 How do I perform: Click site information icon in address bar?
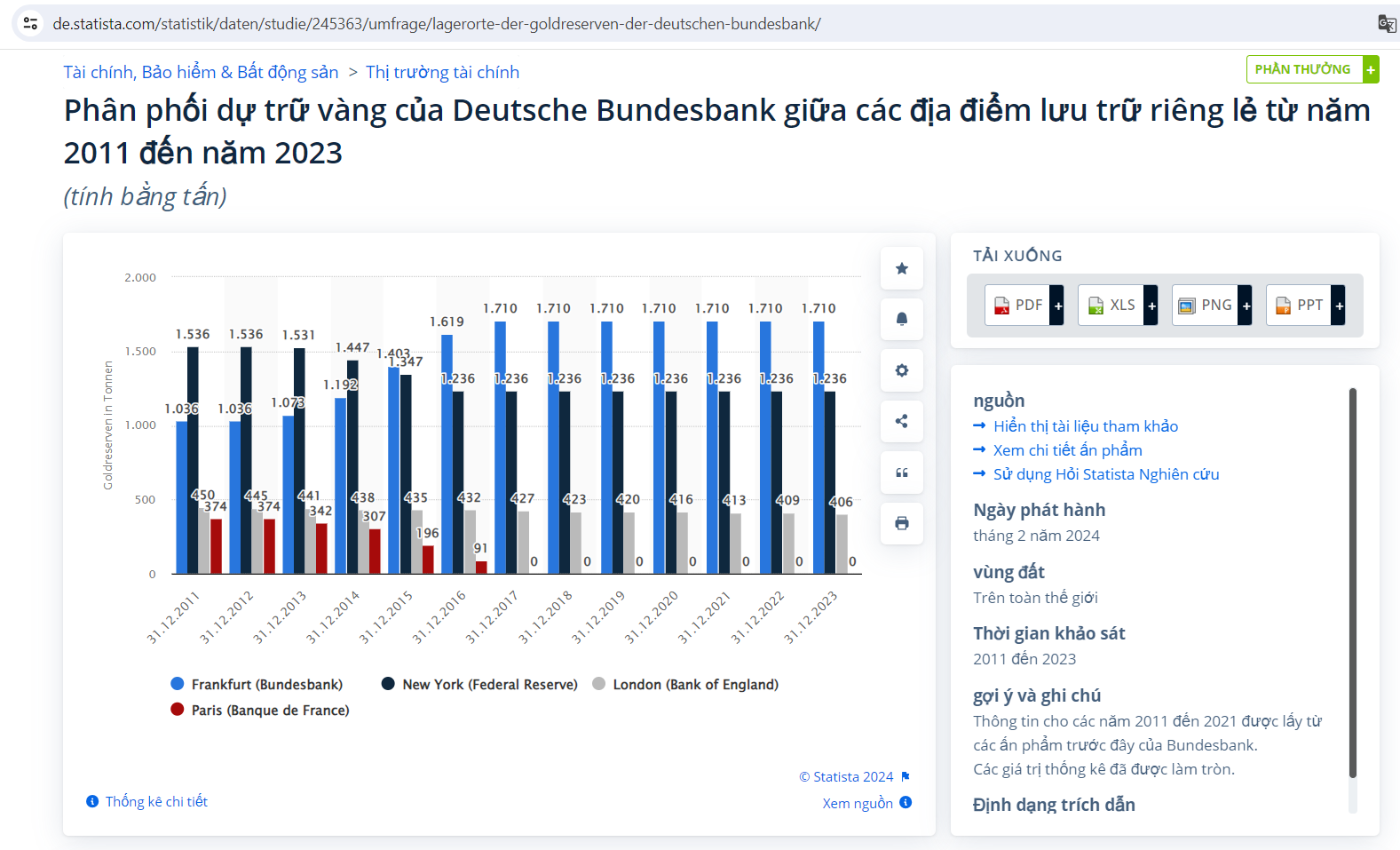(x=30, y=24)
